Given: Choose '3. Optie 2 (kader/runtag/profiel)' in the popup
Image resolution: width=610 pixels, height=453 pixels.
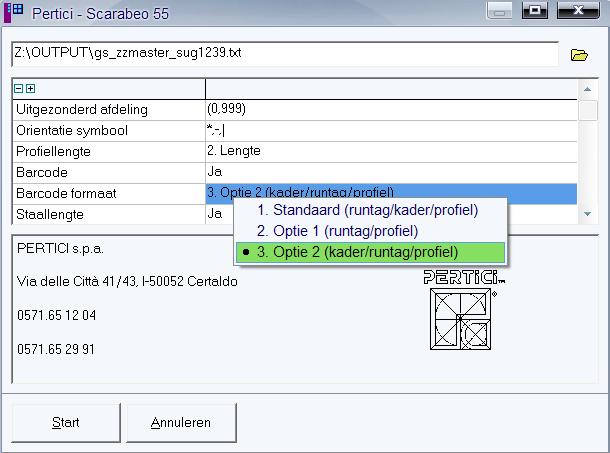Looking at the screenshot, I should click(370, 252).
